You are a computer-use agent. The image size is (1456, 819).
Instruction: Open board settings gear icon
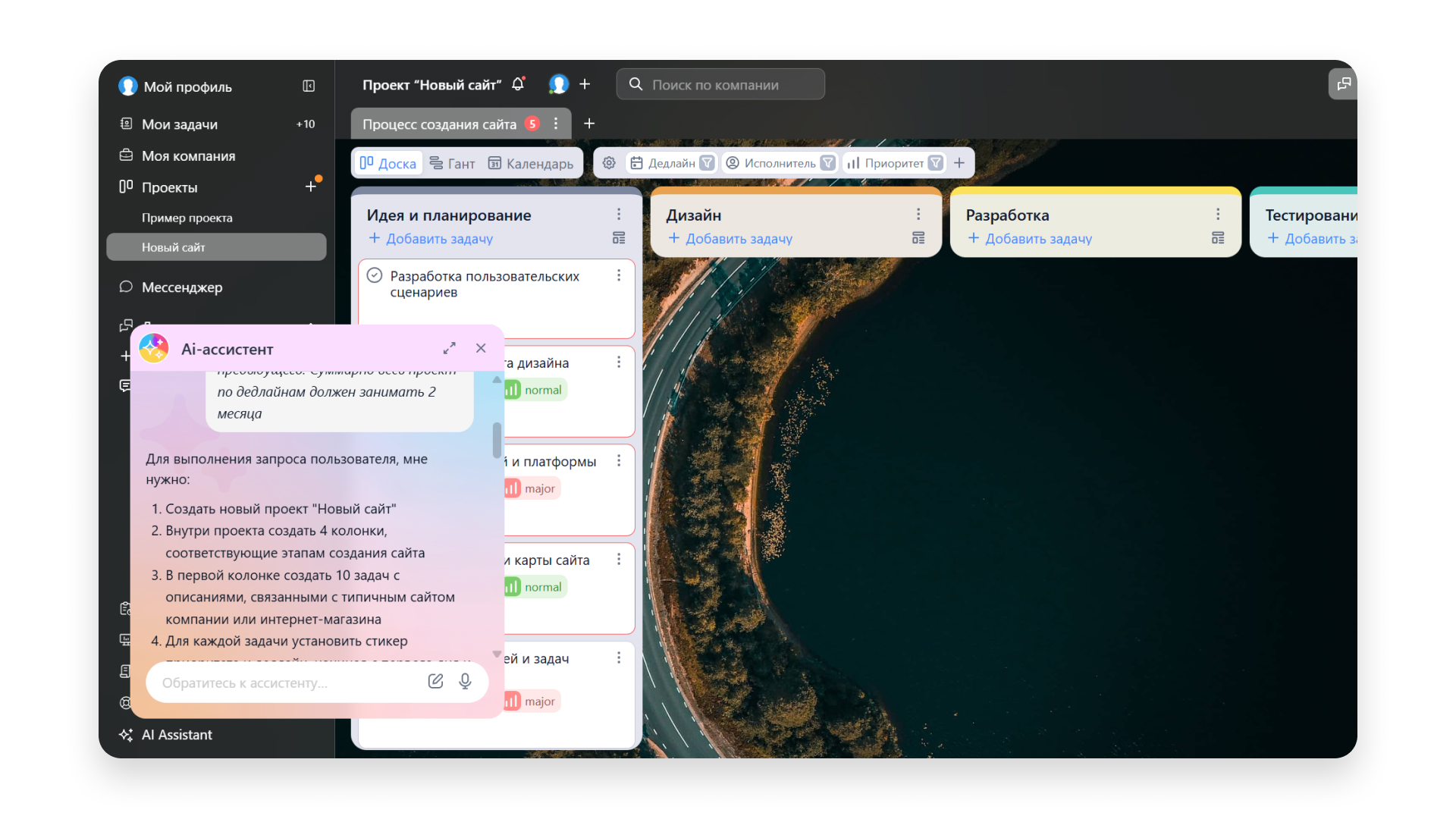click(x=609, y=162)
